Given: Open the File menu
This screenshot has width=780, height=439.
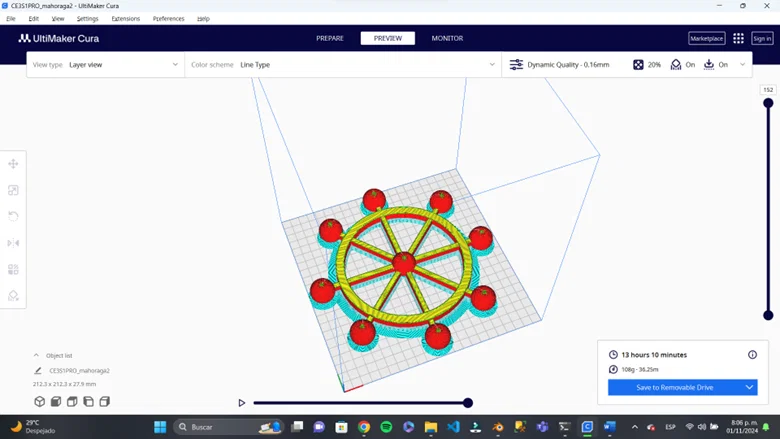Looking at the screenshot, I should [11, 18].
